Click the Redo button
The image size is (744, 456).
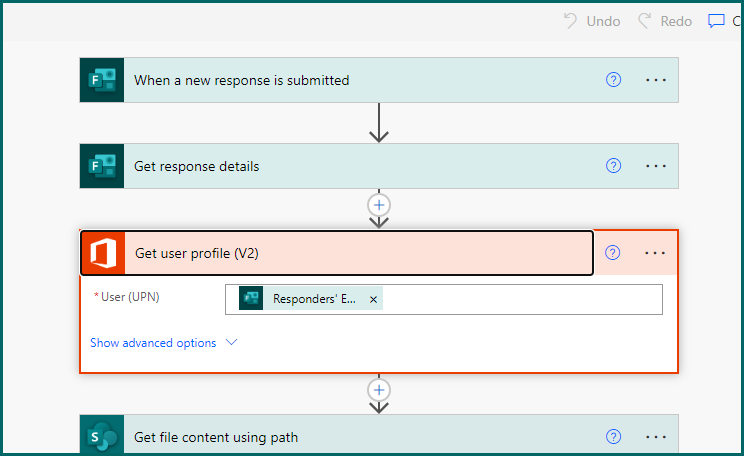(x=665, y=21)
